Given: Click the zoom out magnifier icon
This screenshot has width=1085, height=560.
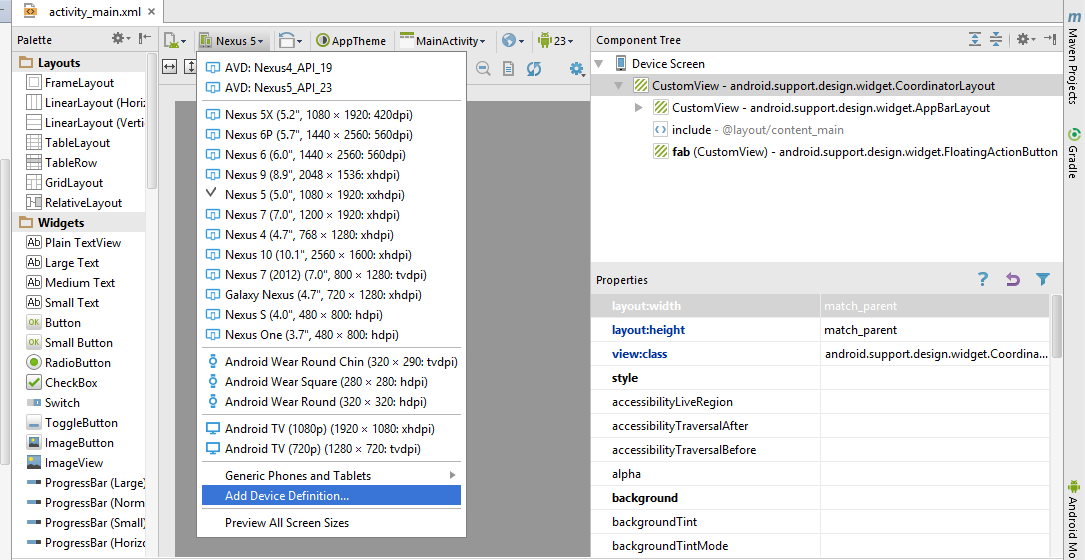Looking at the screenshot, I should [483, 68].
